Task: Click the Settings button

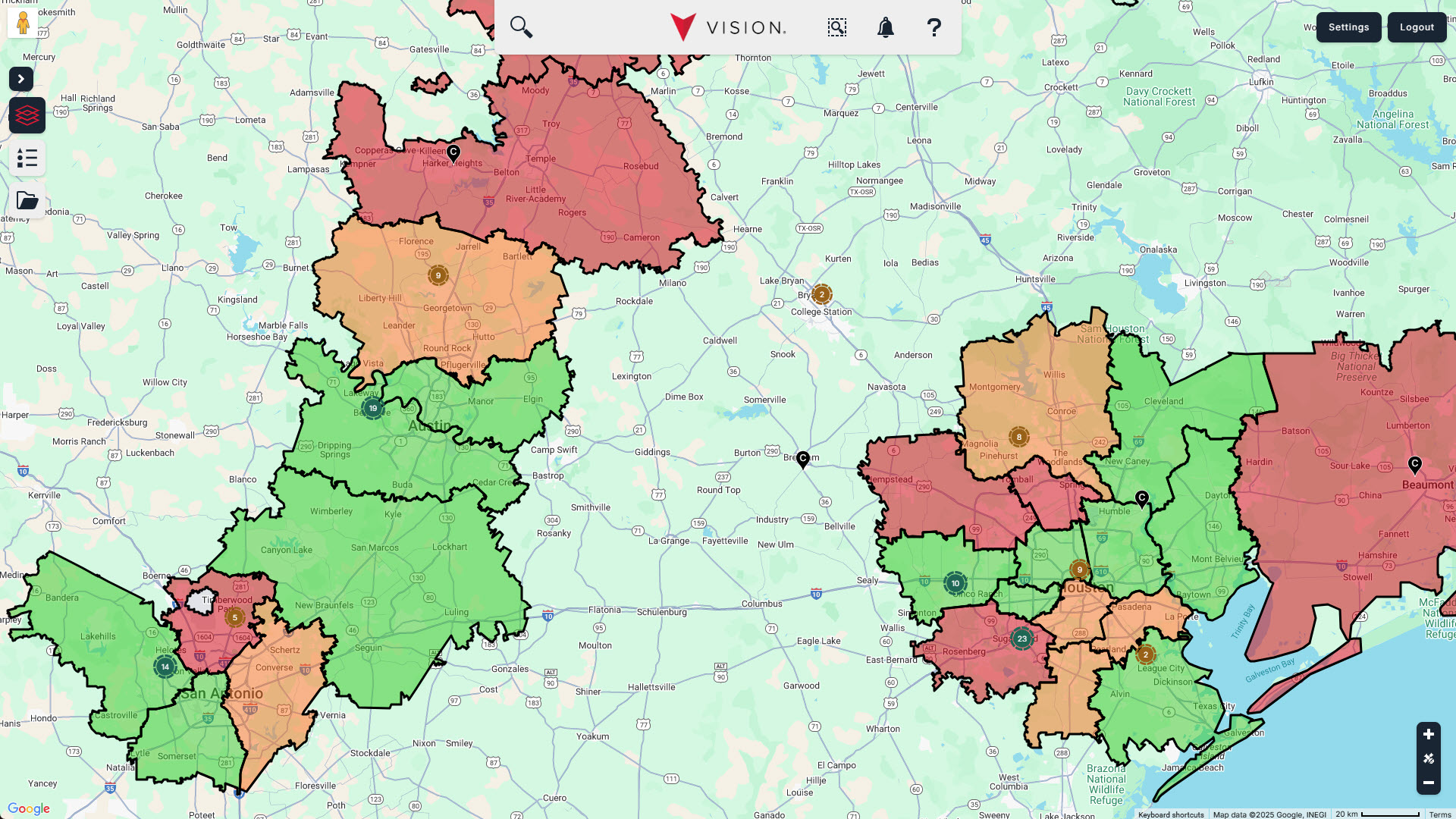Action: pyautogui.click(x=1348, y=27)
